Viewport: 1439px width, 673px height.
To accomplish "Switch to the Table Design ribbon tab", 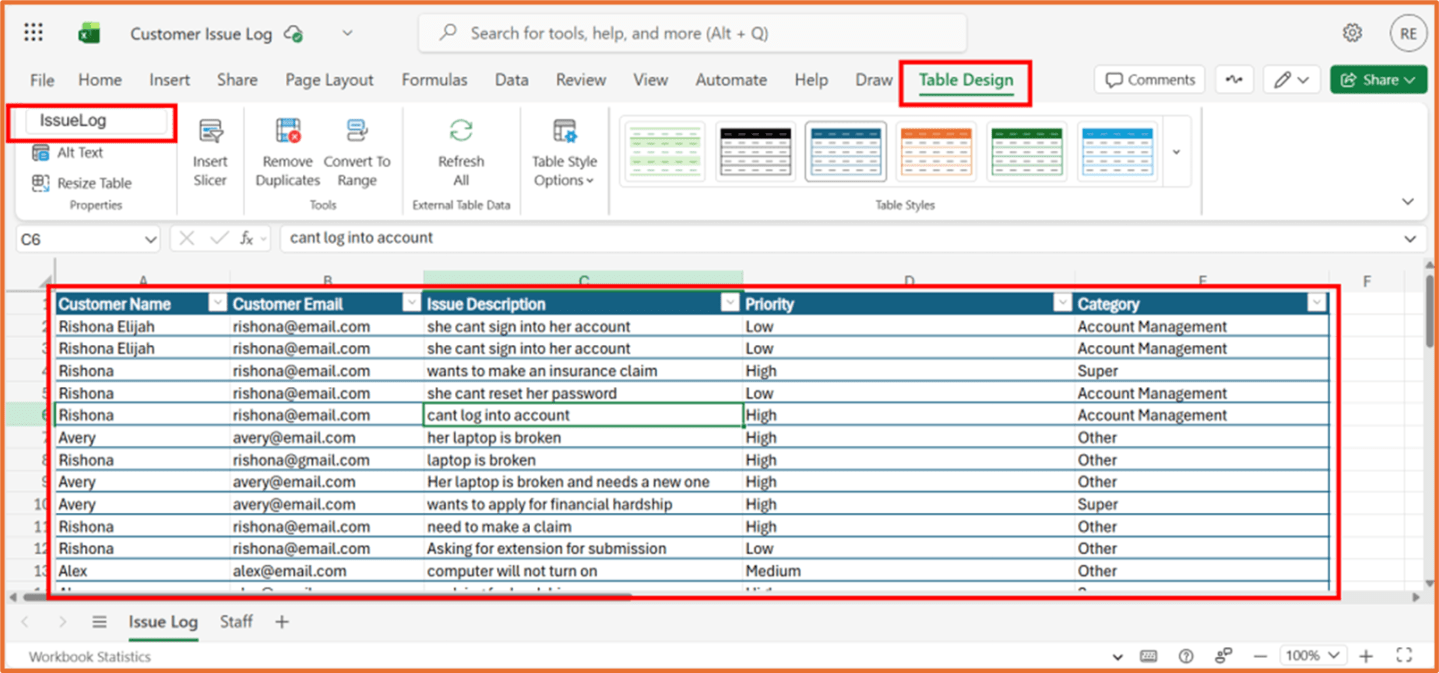I will pos(963,79).
